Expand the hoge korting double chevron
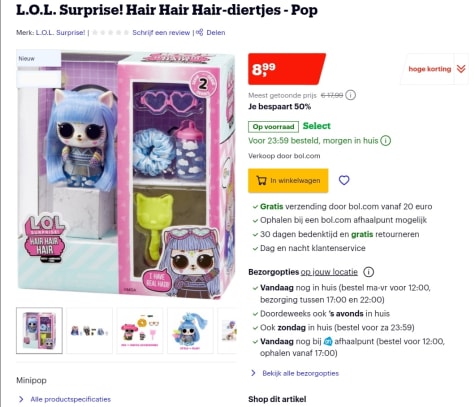Image resolution: width=475 pixels, height=407 pixels. coord(461,69)
